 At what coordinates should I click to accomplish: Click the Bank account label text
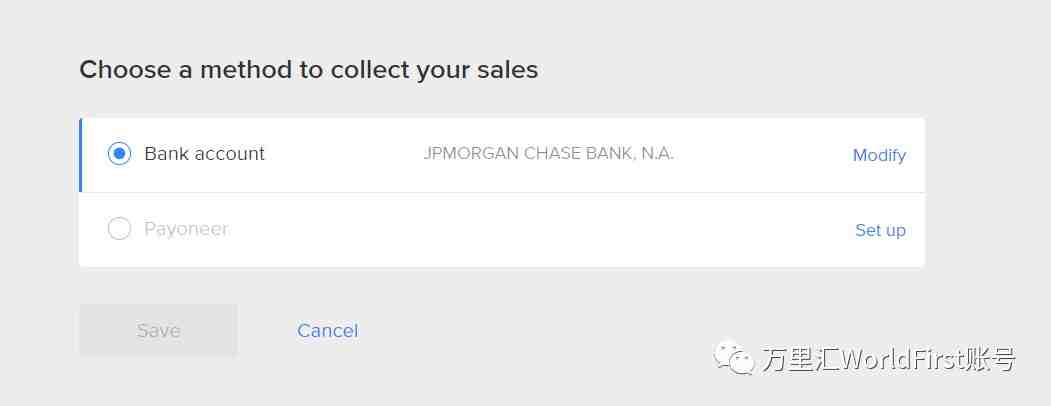tap(204, 153)
